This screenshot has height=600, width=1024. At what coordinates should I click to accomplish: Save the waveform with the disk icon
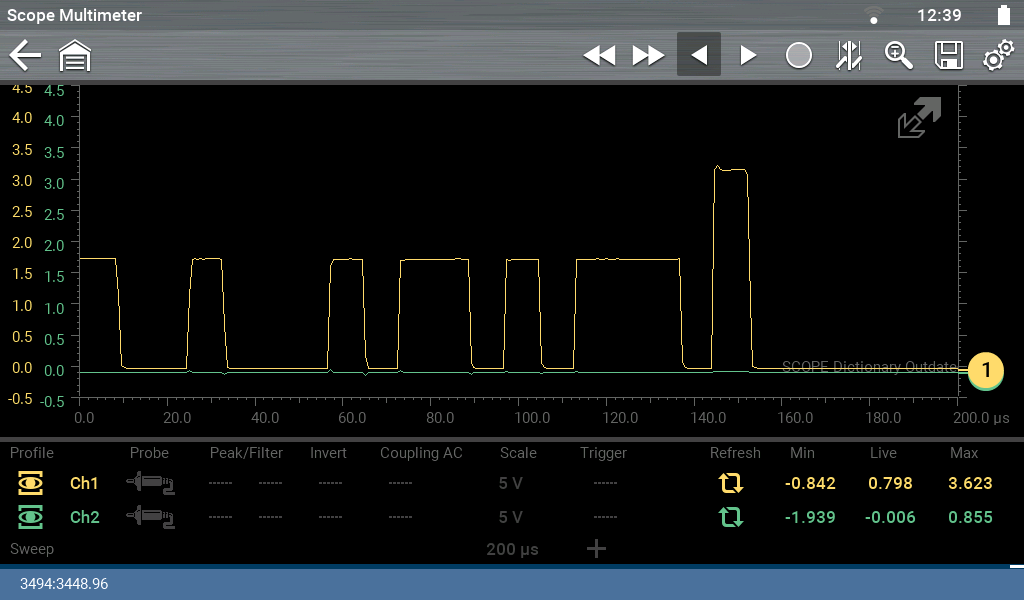(948, 56)
